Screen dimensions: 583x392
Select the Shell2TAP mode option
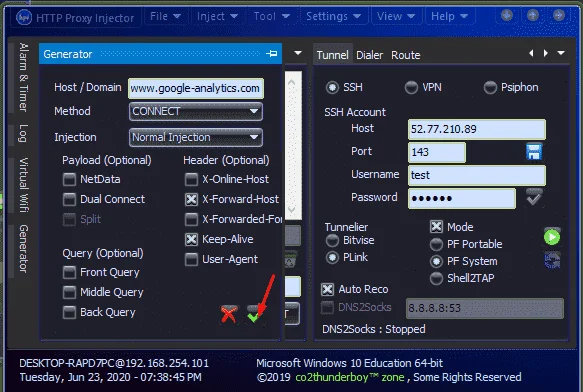(436, 278)
